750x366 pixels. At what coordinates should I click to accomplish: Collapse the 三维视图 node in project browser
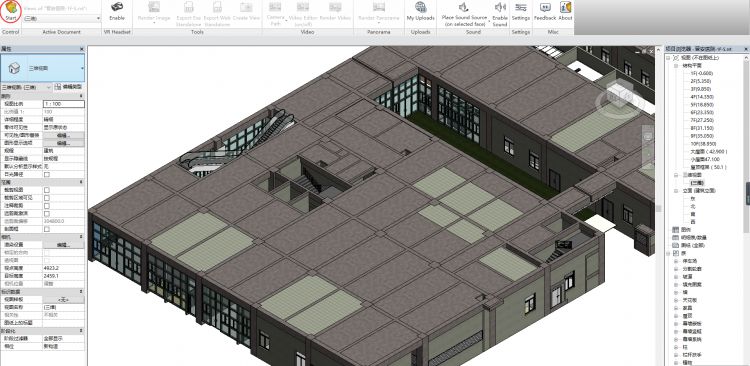(x=676, y=175)
